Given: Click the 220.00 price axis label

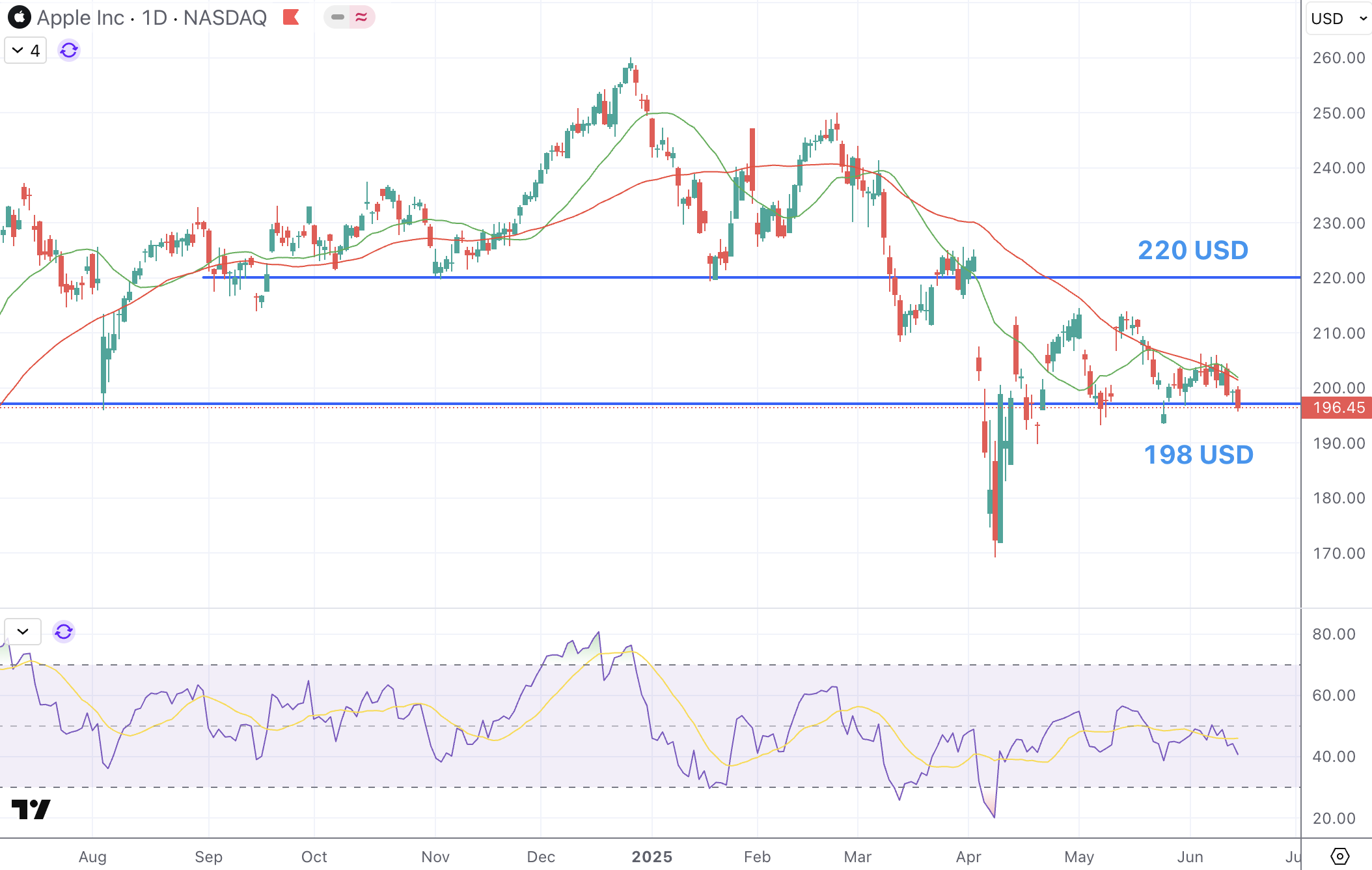Looking at the screenshot, I should click(x=1339, y=278).
